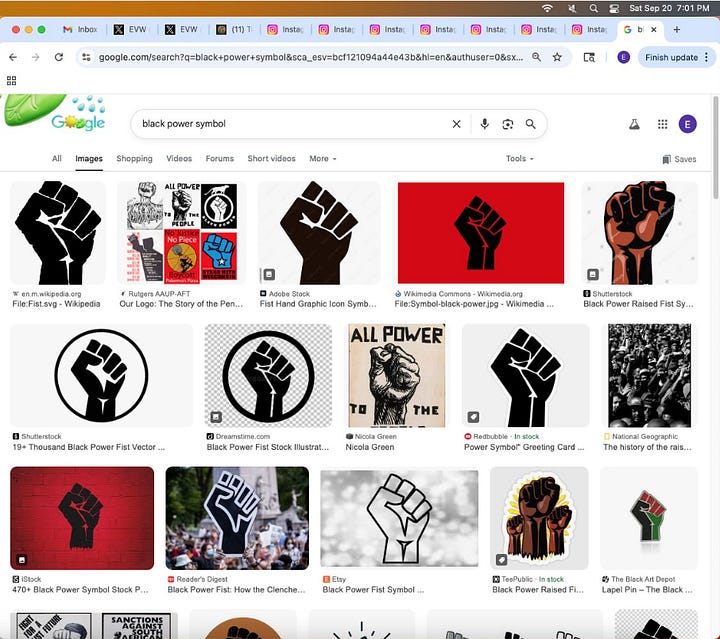Expand the Tools dropdown
This screenshot has width=720, height=639.
coord(520,158)
